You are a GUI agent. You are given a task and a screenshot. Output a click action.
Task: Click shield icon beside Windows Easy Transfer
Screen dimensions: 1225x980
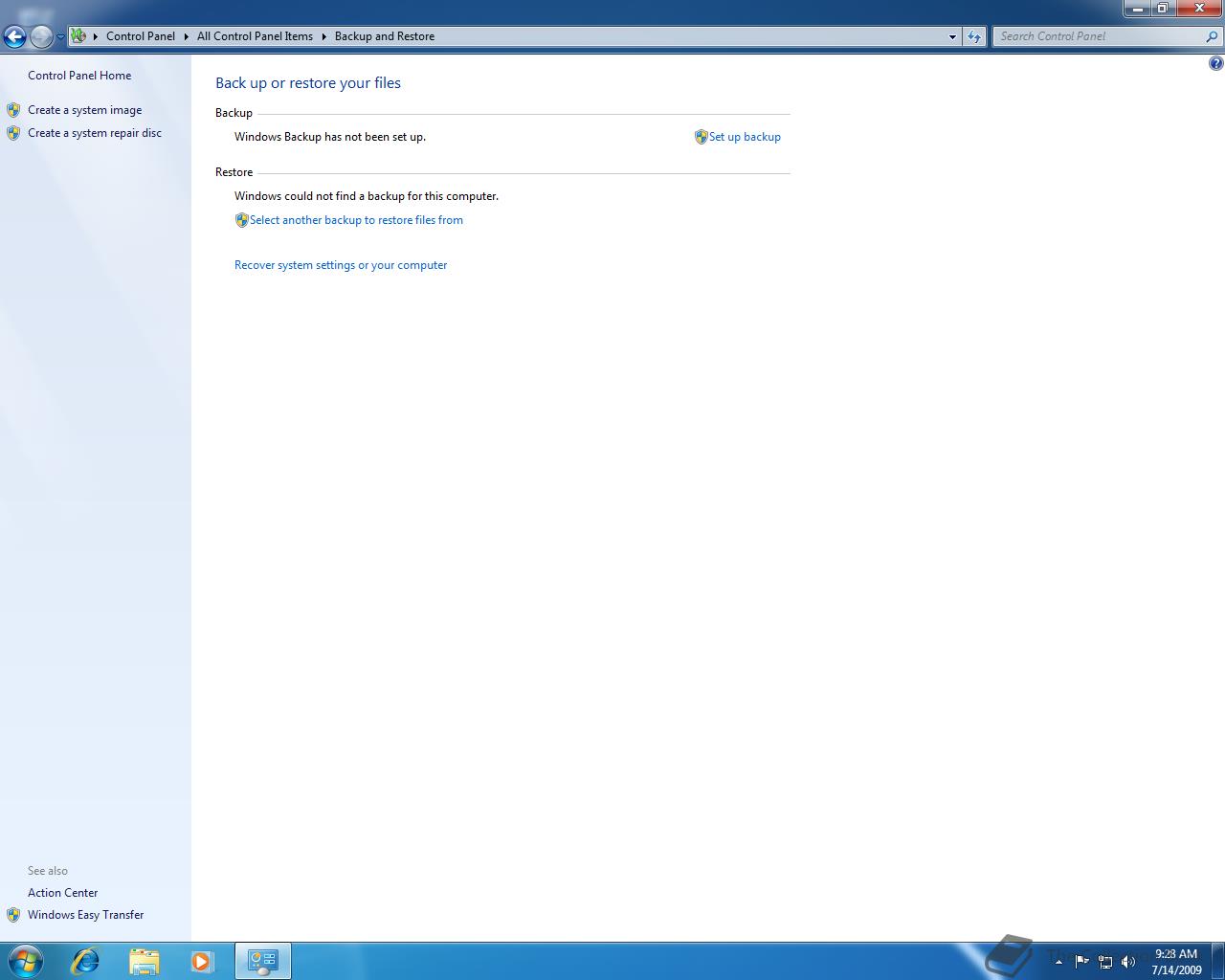coord(13,915)
